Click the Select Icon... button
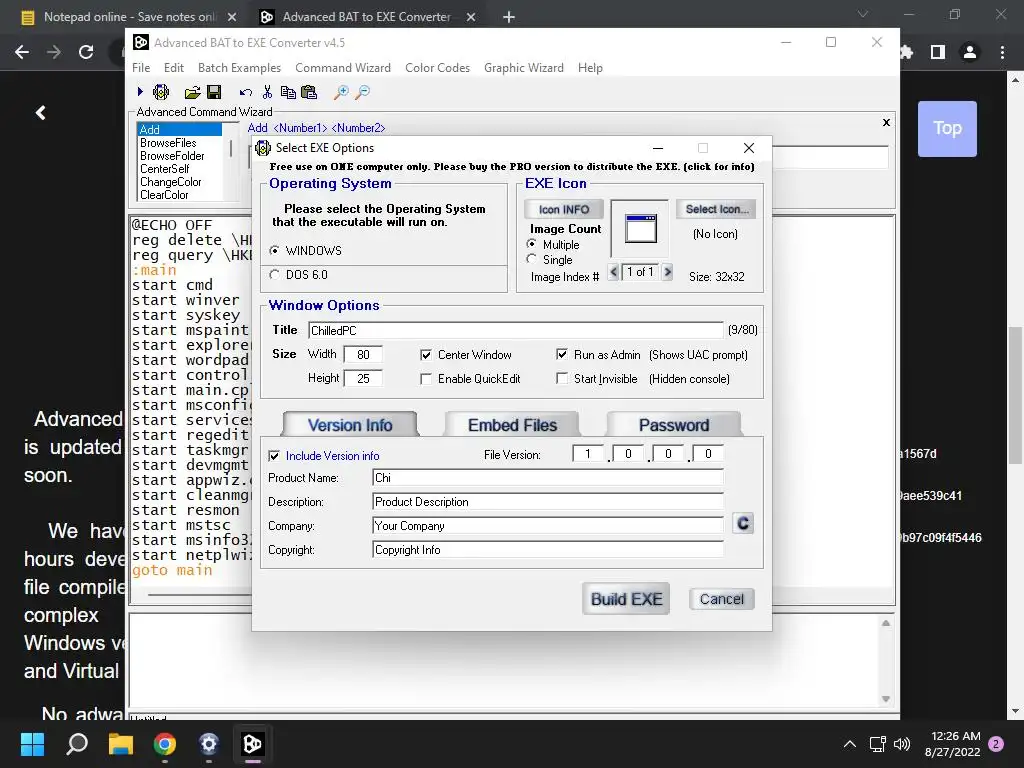This screenshot has width=1024, height=768. click(716, 209)
